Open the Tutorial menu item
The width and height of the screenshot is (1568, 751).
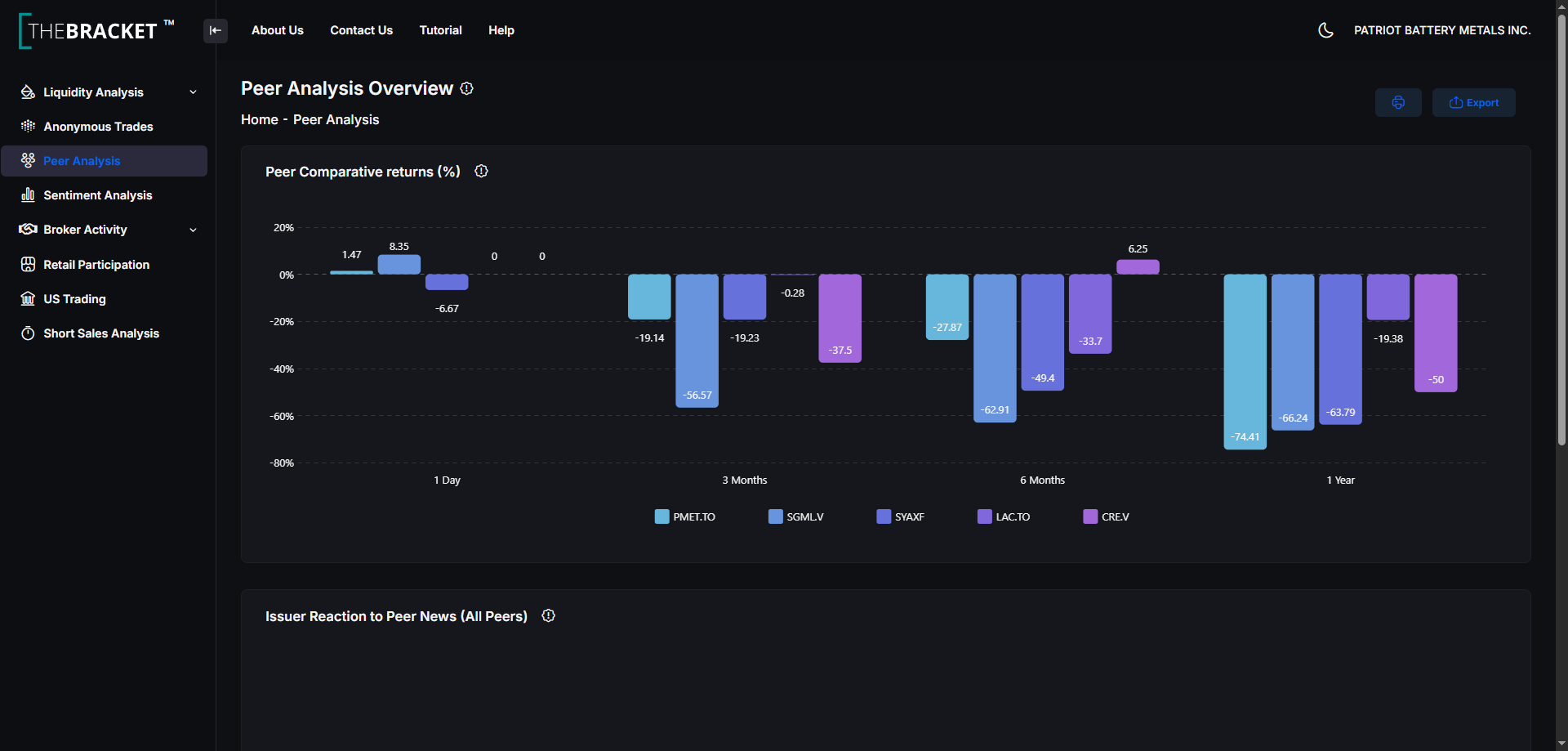click(440, 30)
